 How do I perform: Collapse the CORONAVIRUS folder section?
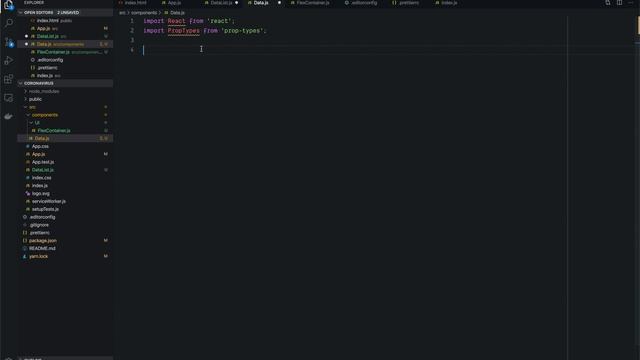point(20,83)
